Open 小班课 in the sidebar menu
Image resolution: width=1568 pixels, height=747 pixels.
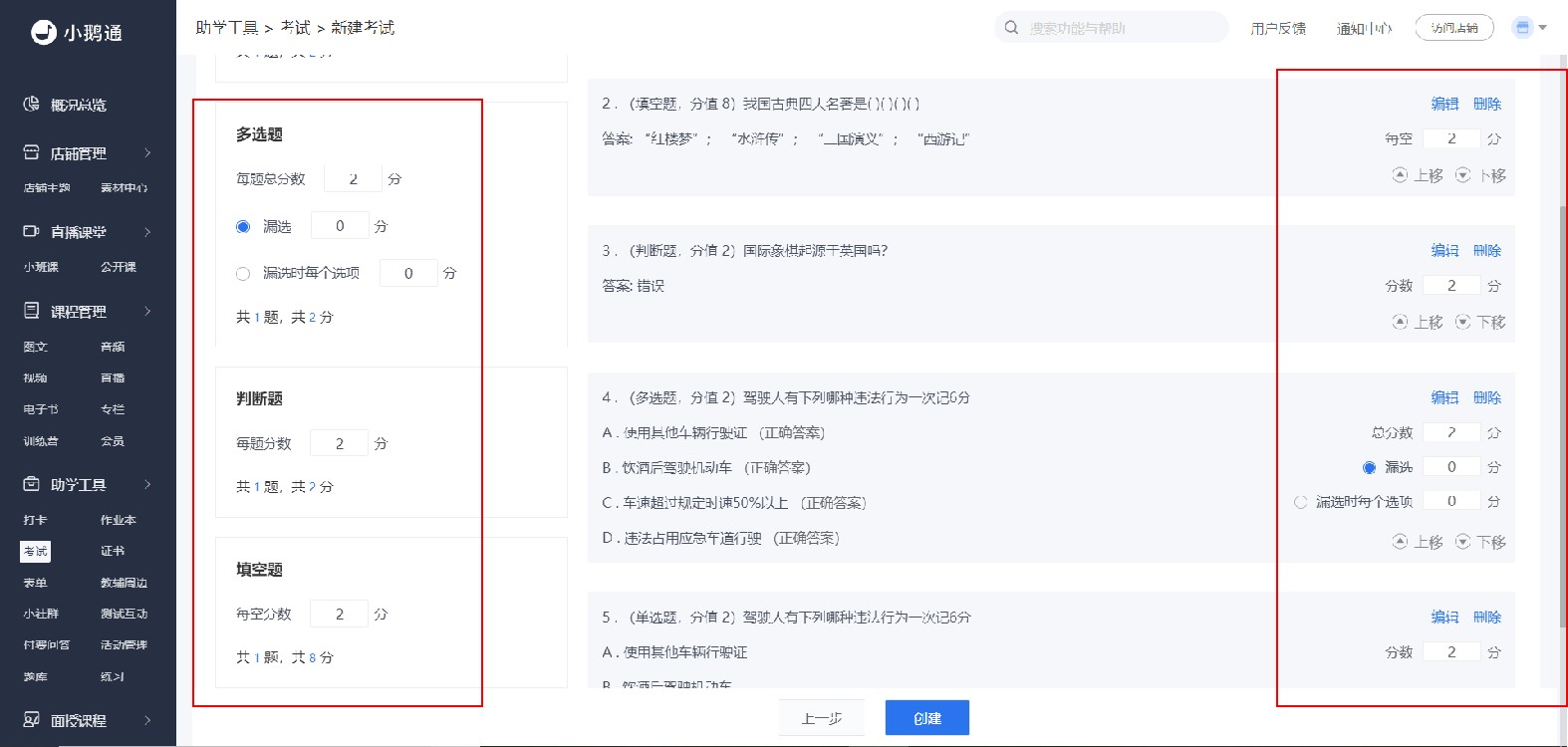coord(41,267)
